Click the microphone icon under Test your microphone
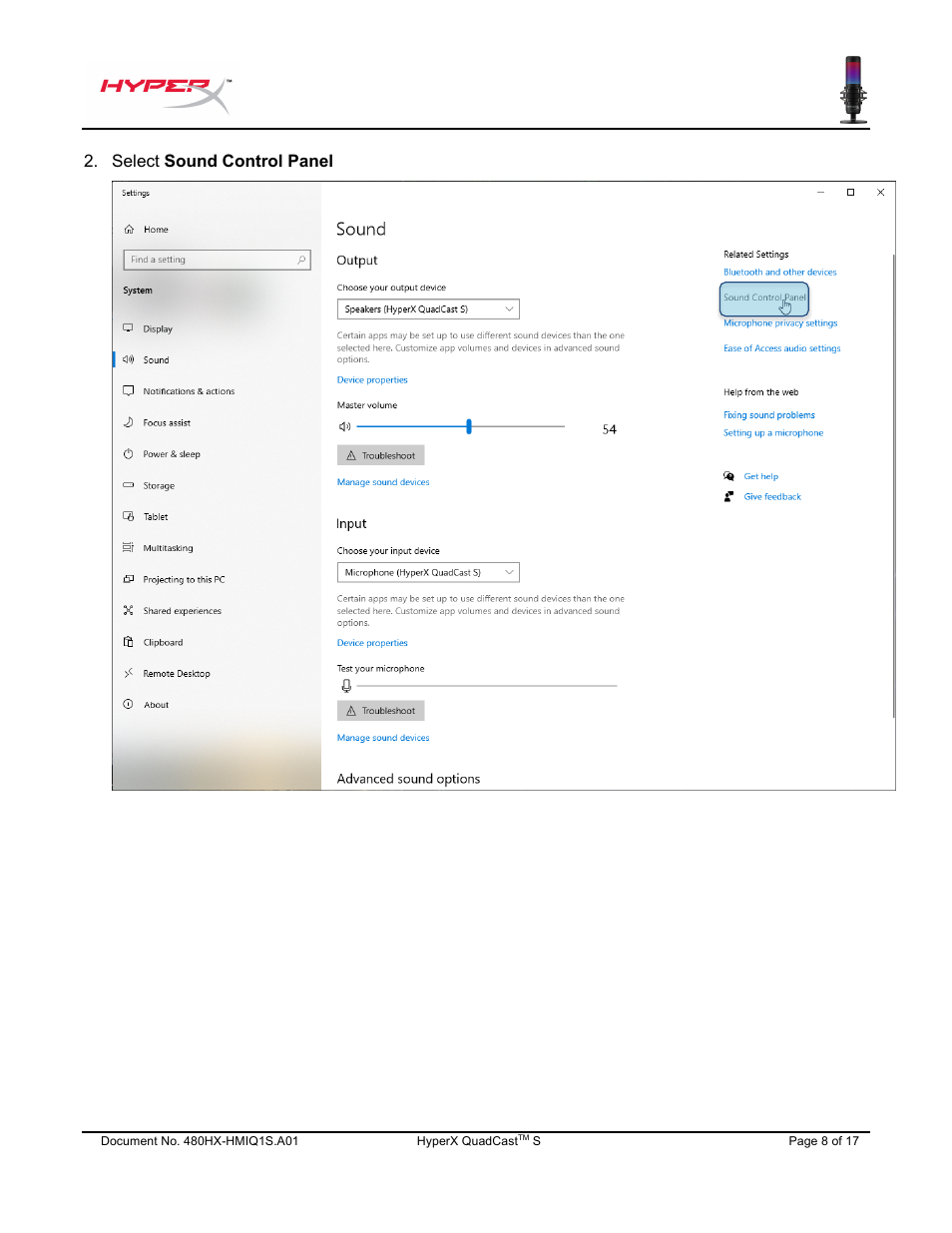 [346, 686]
